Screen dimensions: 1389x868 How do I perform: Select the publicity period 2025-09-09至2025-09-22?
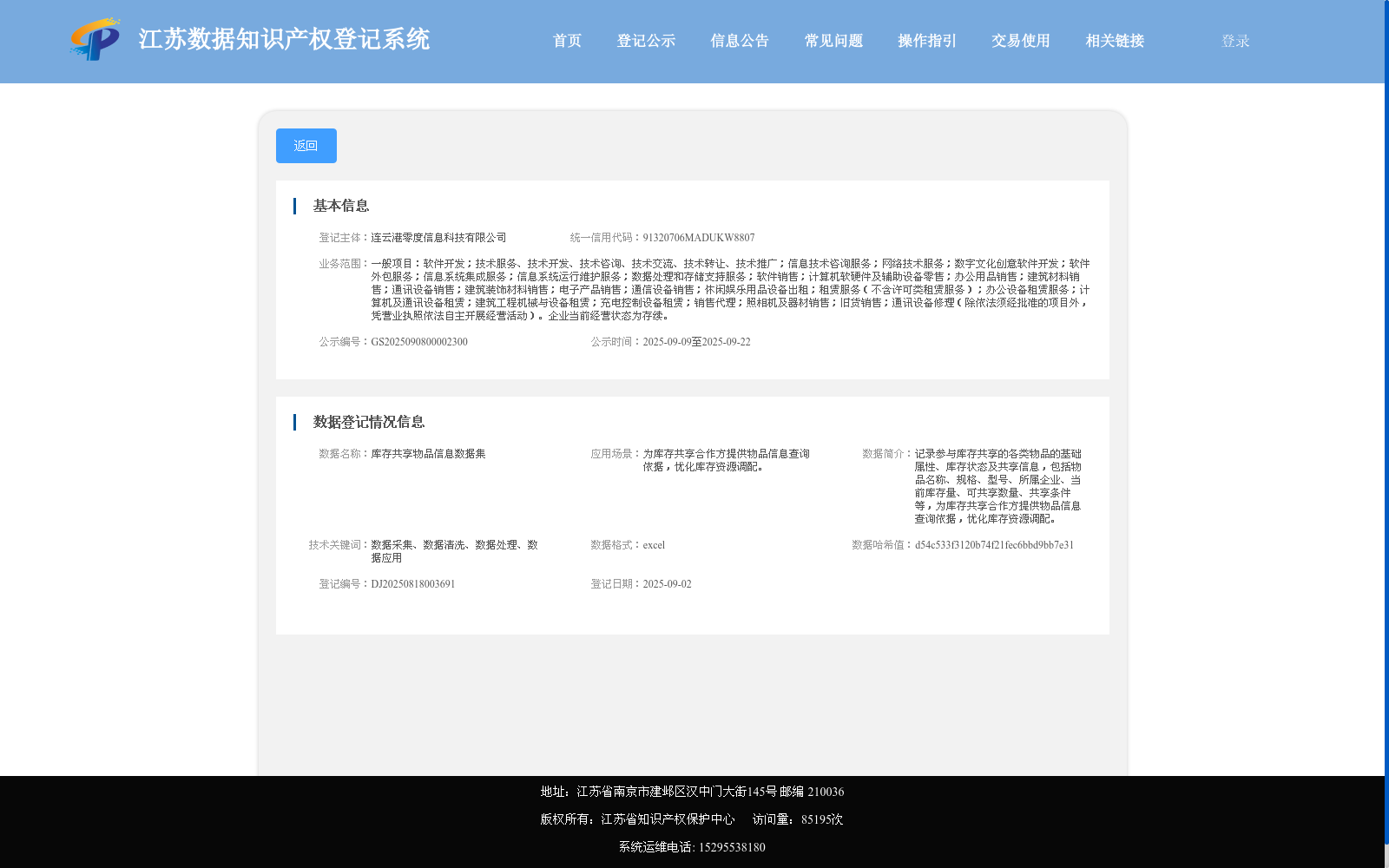coord(697,342)
